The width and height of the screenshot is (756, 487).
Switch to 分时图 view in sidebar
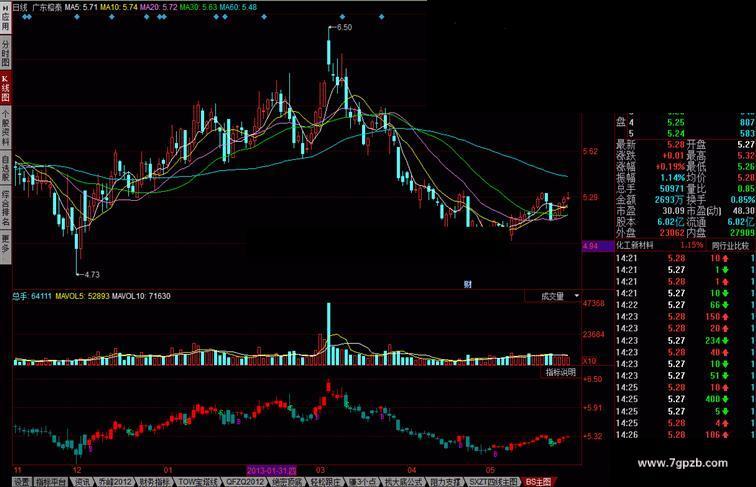(5, 53)
